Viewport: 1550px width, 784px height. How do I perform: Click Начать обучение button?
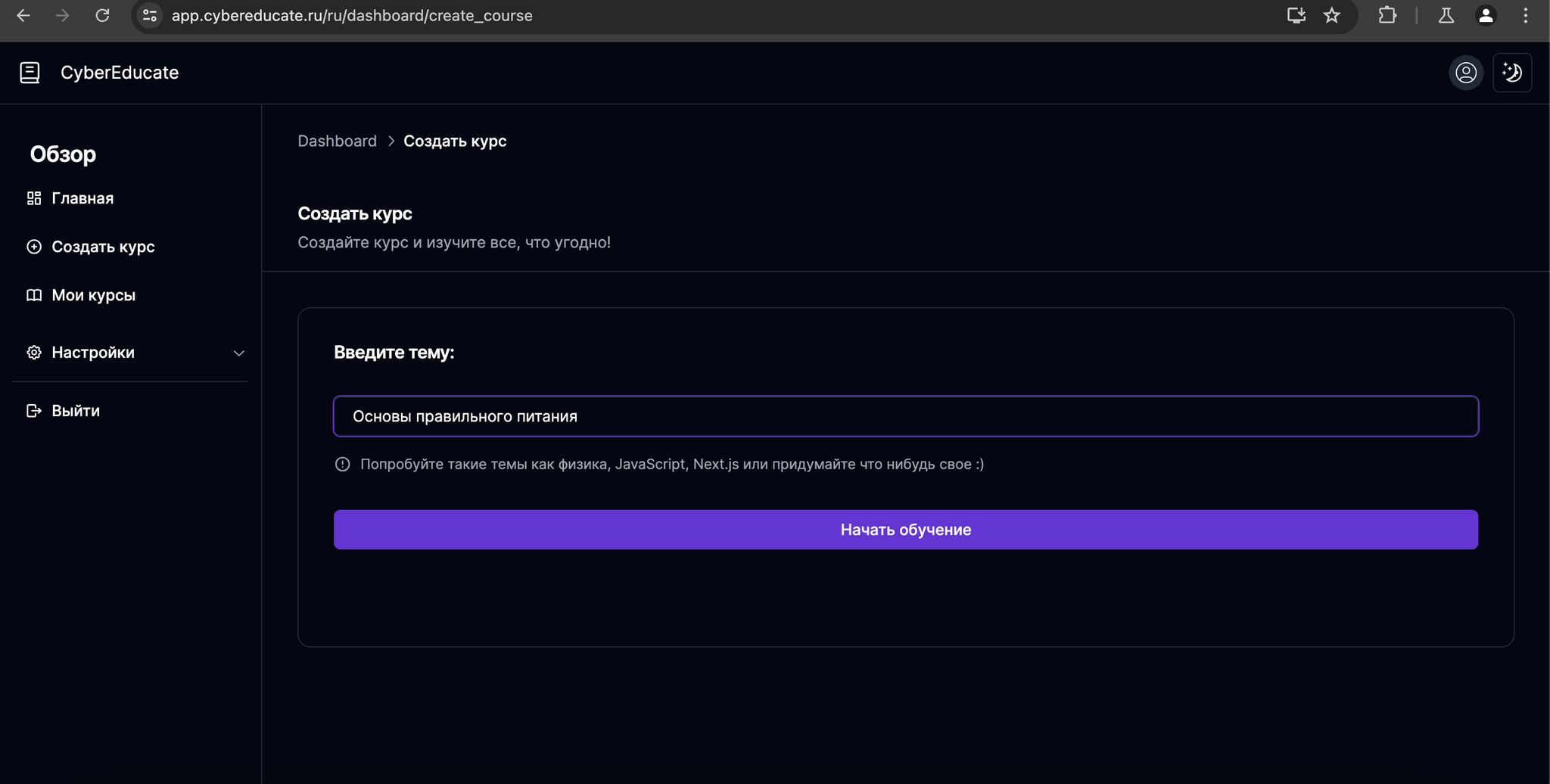click(906, 530)
